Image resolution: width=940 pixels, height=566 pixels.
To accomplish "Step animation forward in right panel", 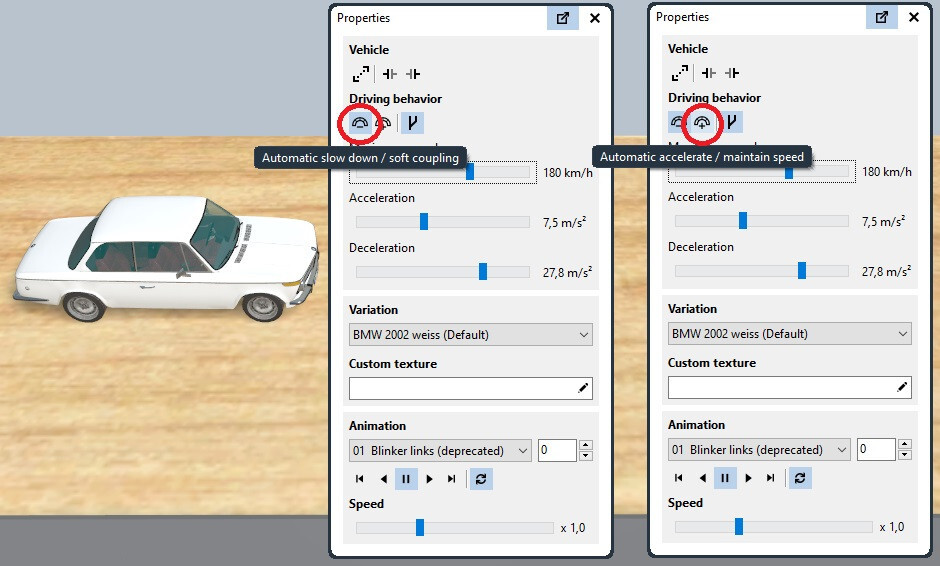I will pos(748,478).
